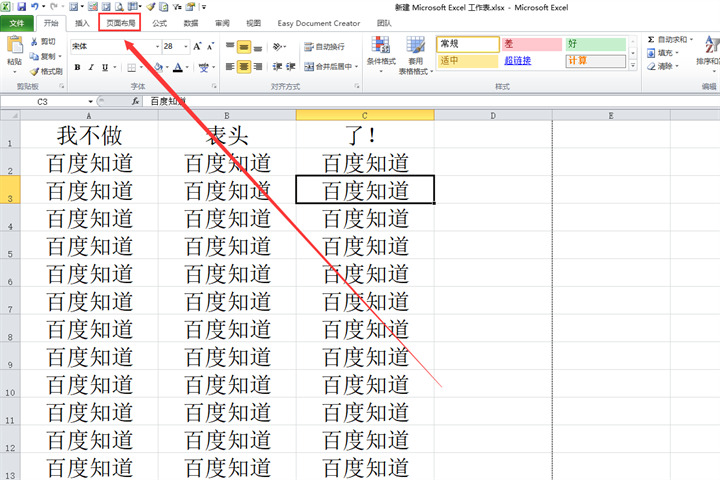Image resolution: width=720 pixels, height=480 pixels.
Task: Expand the Name Box dropdown arrow
Action: (x=90, y=102)
